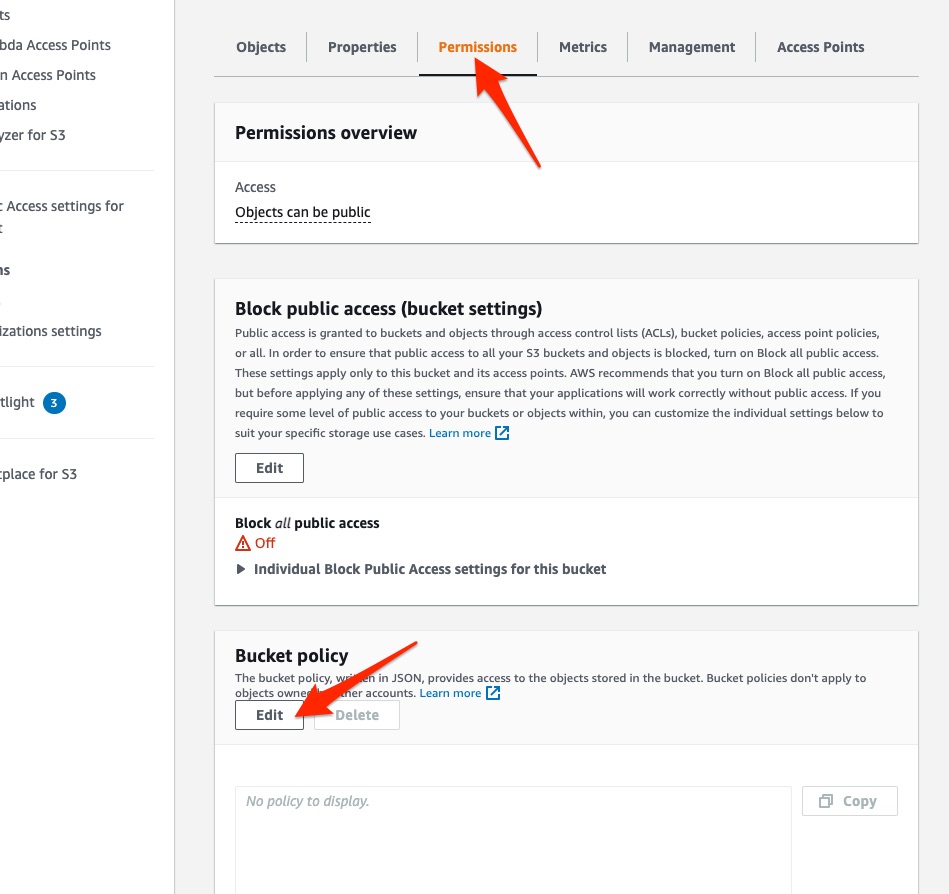
Task: Open the Lambda Access Points sidebar link
Action: tap(56, 45)
